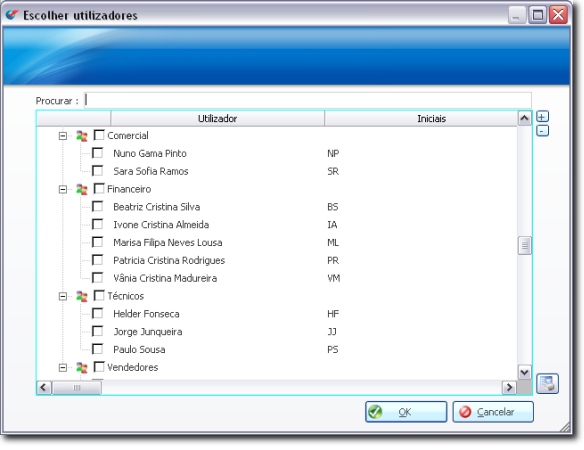Click the expand-all plus icon beside list

542,117
